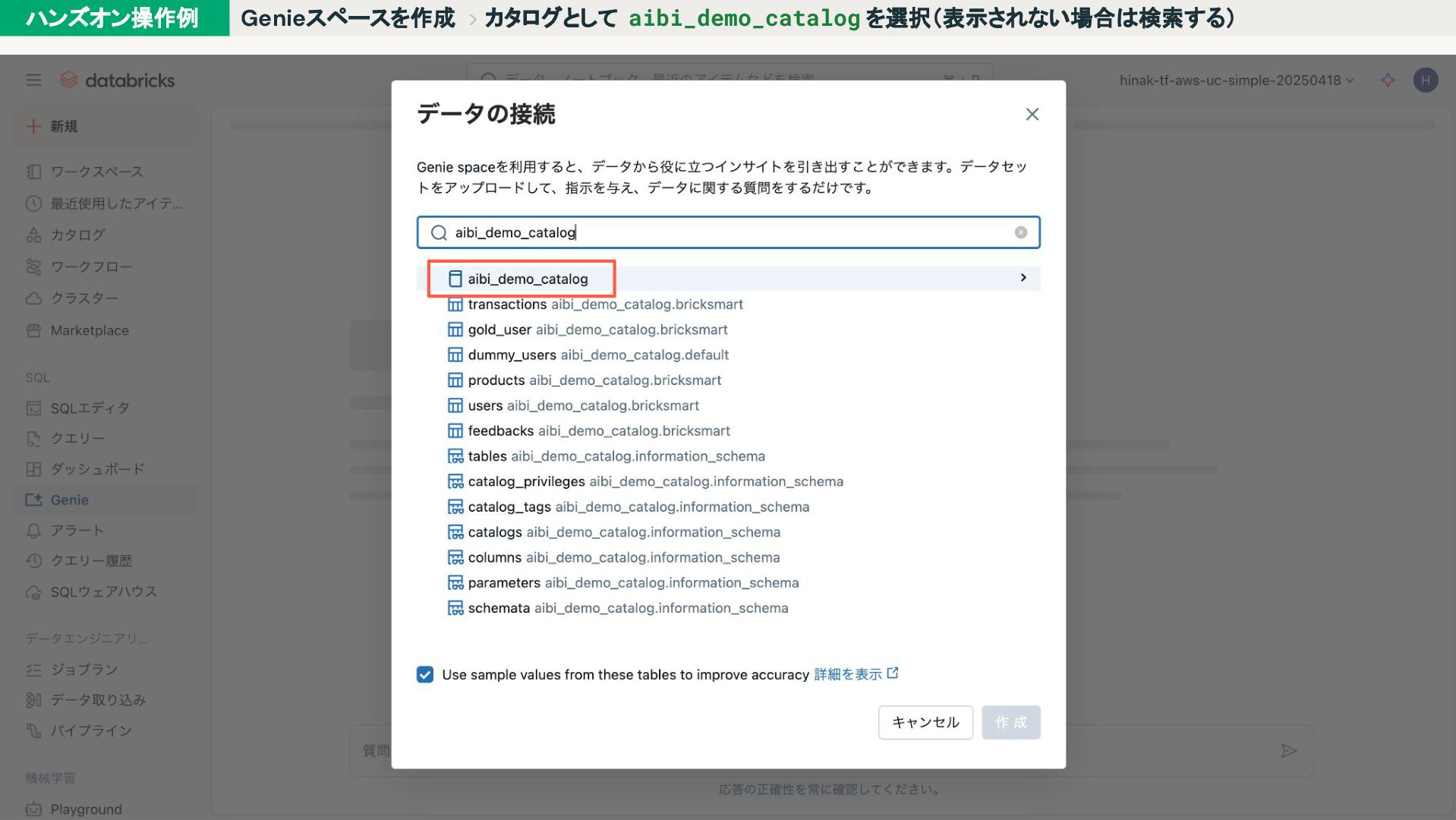Click the search box containing aibi_demo_catalog

(728, 232)
